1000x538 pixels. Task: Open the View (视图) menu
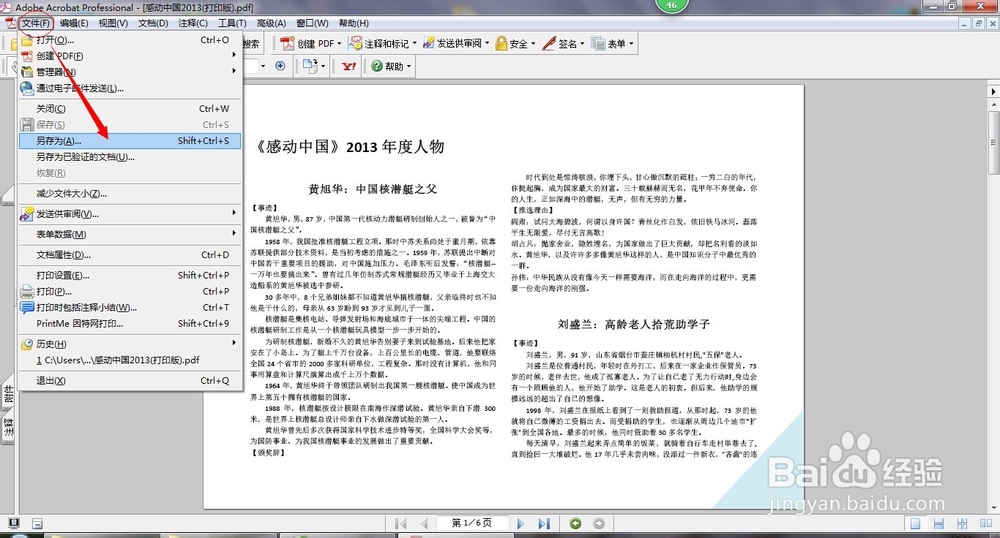[113, 23]
